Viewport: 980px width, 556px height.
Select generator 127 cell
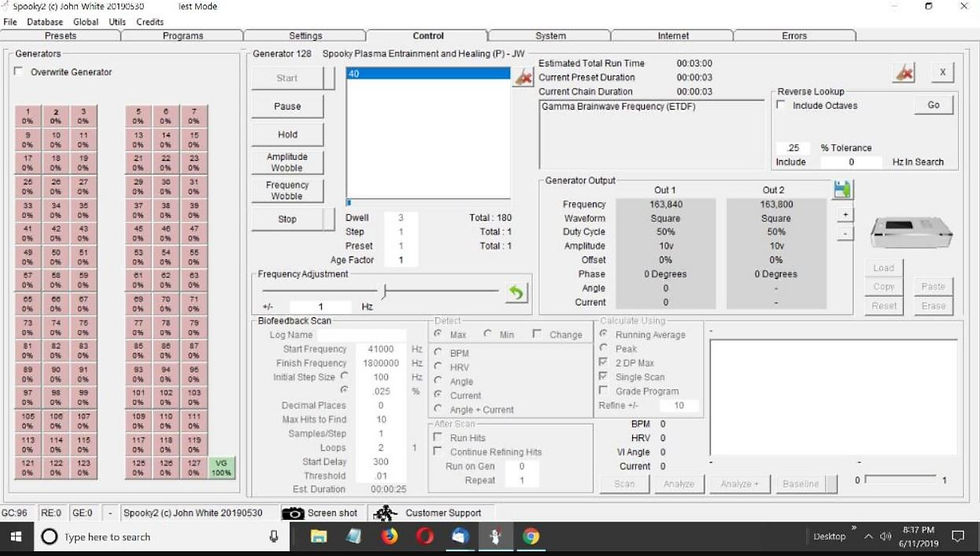194,468
